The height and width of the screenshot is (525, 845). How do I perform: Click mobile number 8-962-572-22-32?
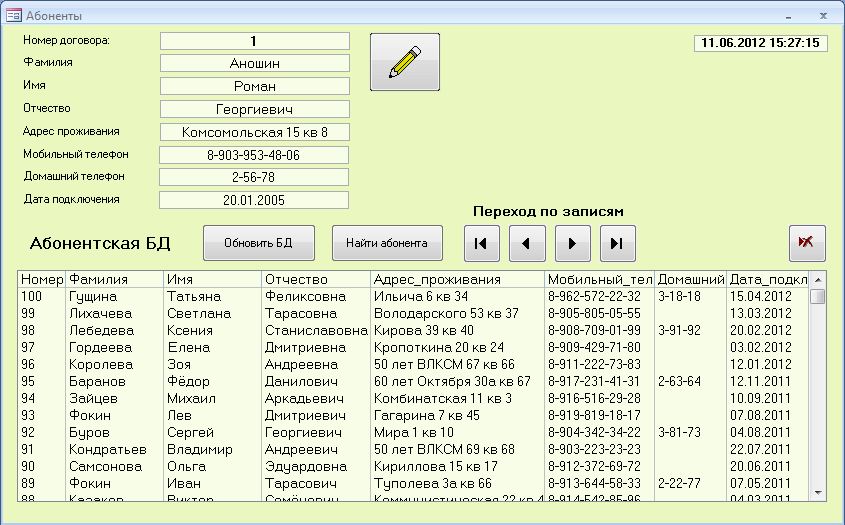click(x=594, y=296)
